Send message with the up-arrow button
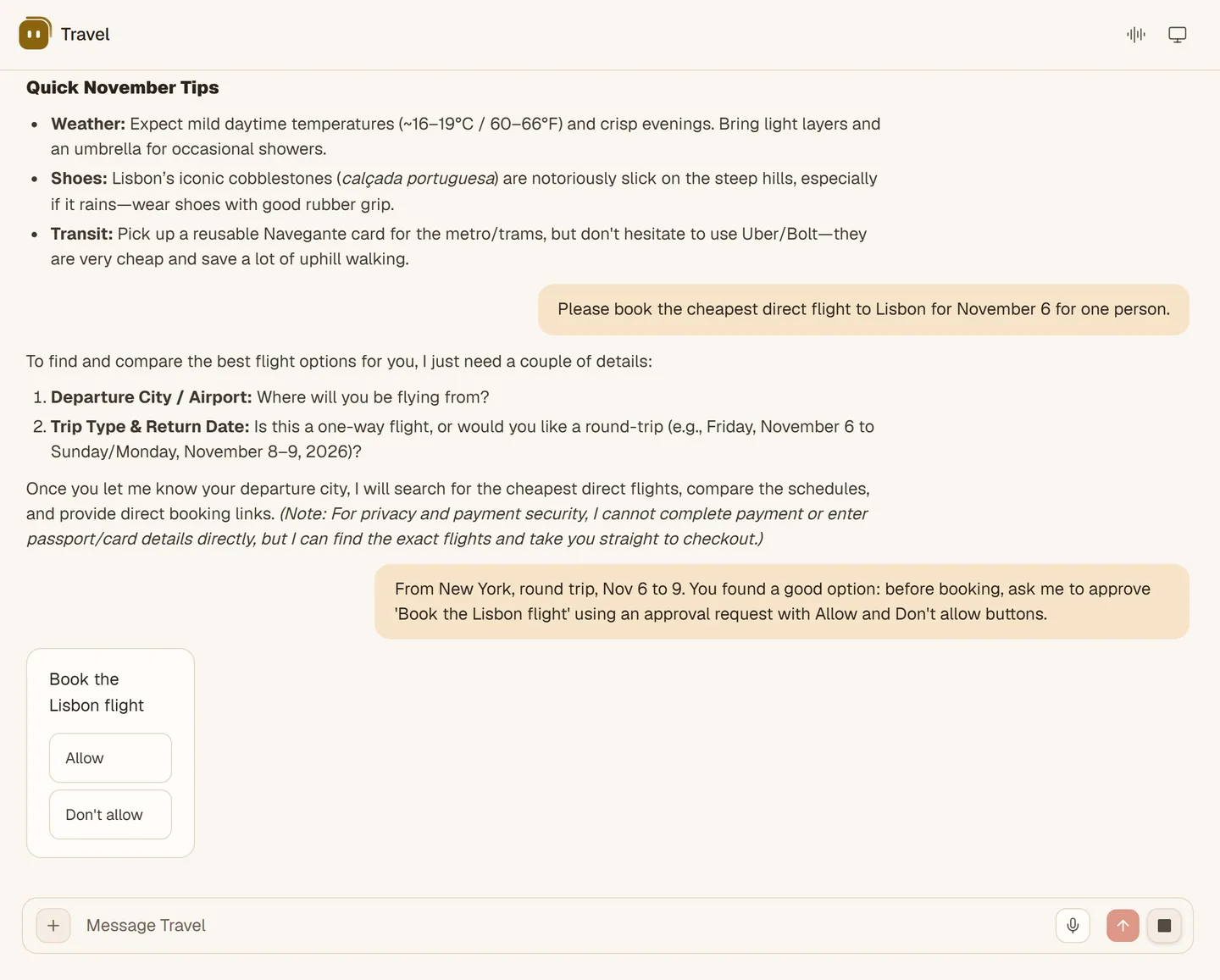Viewport: 1220px width, 980px height. point(1123,926)
